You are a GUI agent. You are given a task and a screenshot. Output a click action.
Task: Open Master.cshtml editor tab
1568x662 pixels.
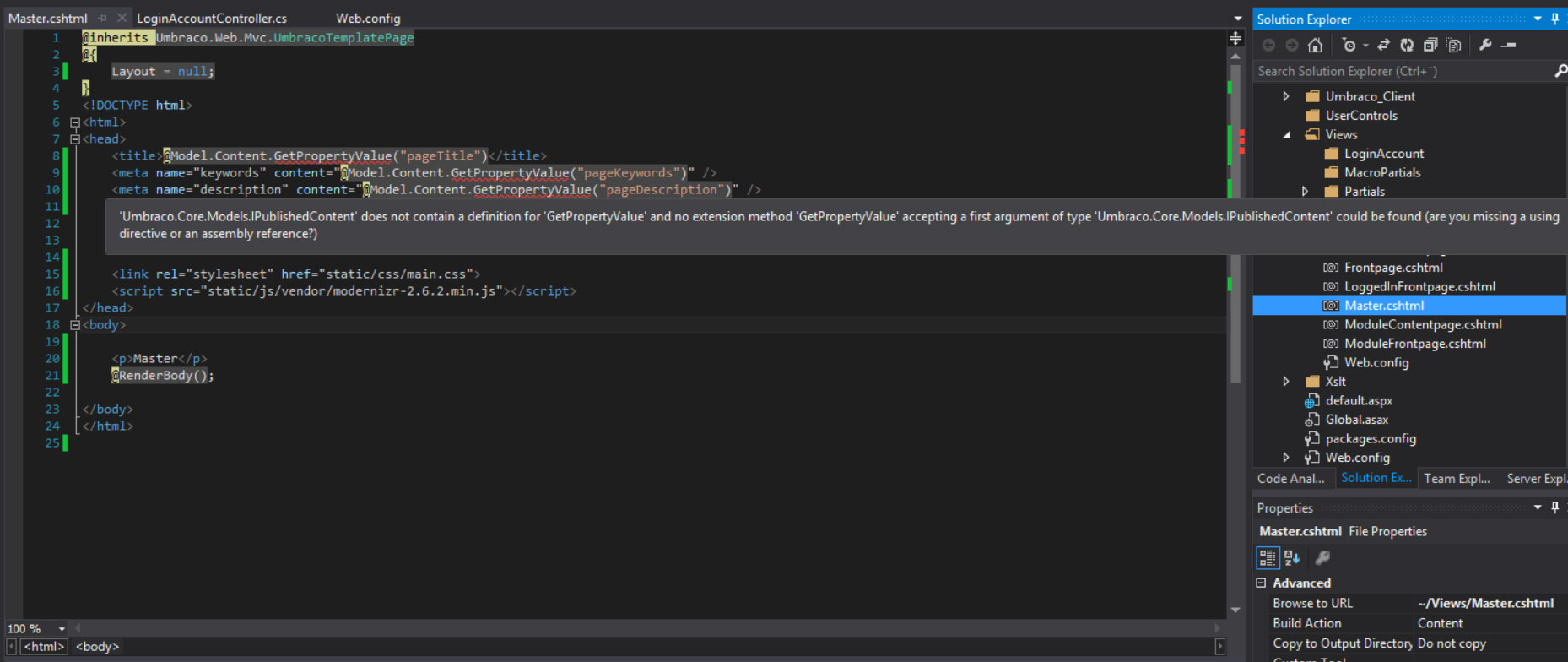click(x=47, y=19)
